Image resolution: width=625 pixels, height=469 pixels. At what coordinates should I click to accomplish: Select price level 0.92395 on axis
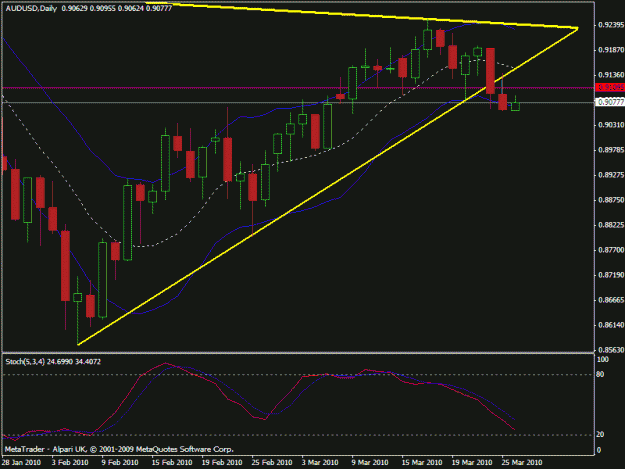pos(611,25)
